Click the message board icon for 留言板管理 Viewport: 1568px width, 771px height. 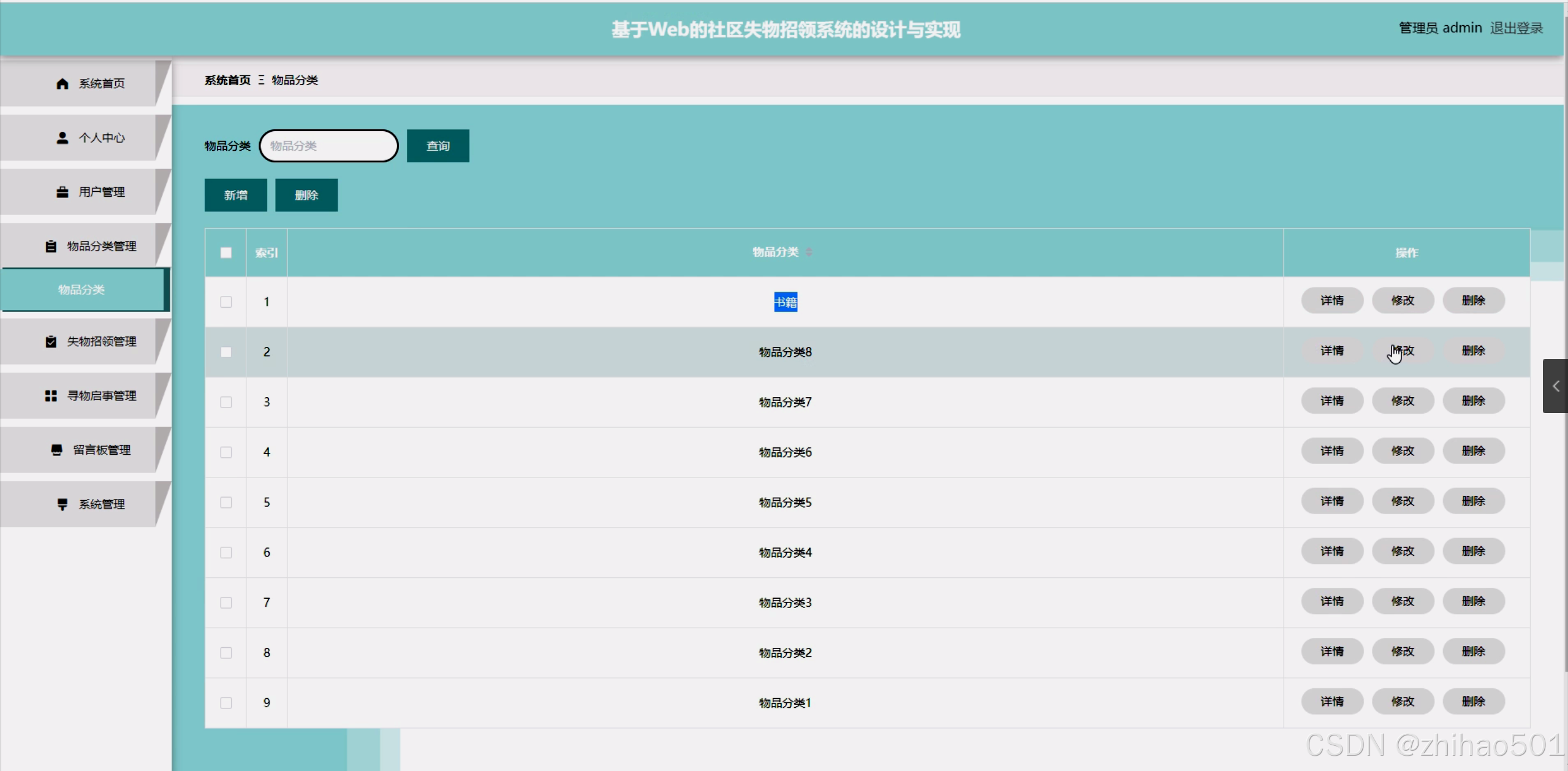56,450
